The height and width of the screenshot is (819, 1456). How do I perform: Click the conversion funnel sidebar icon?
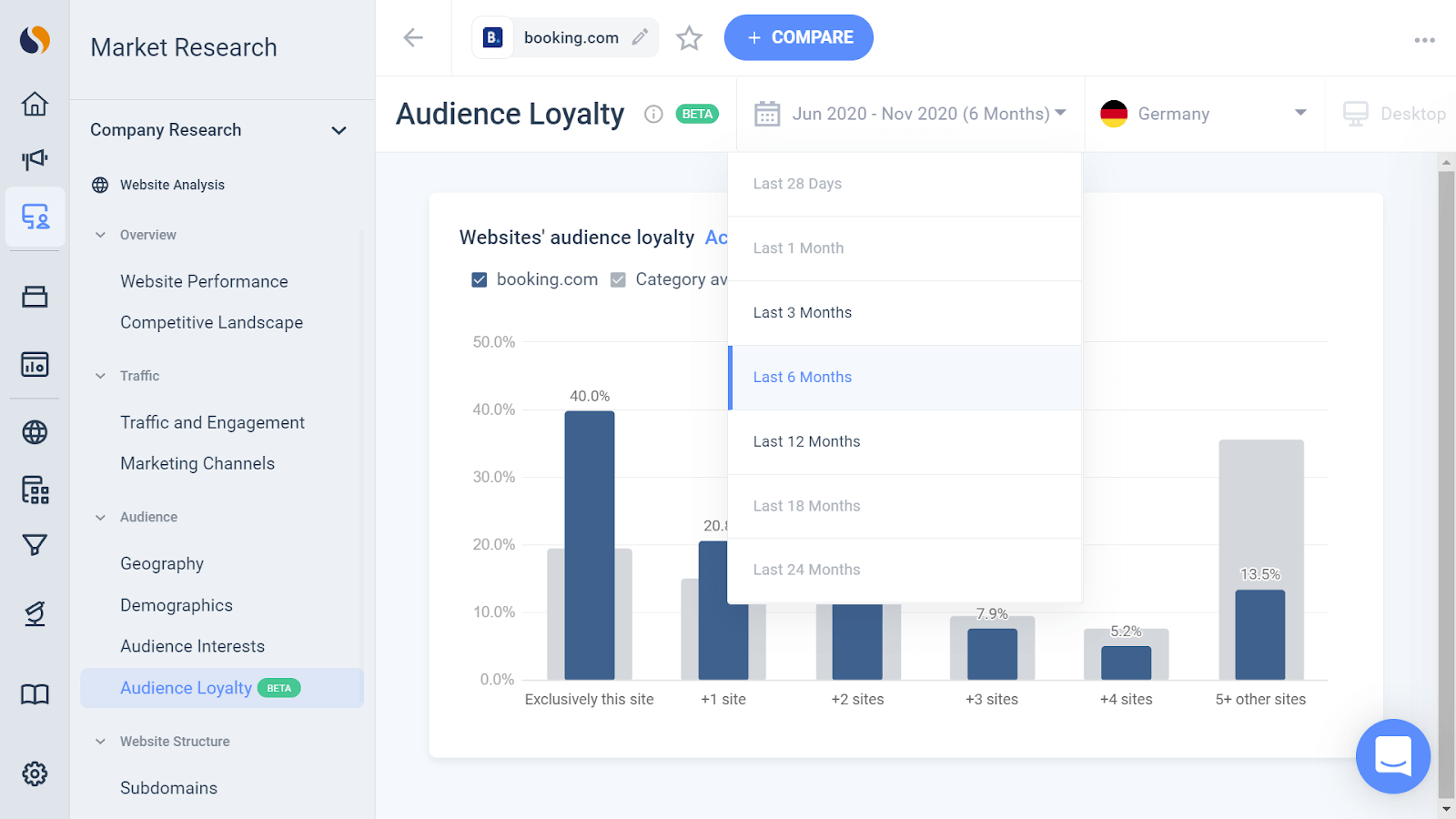pos(34,544)
